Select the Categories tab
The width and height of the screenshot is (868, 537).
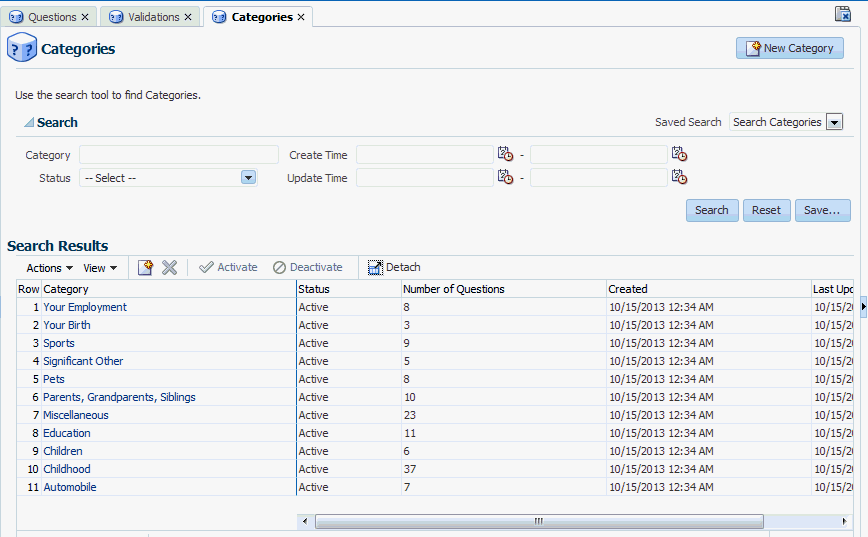(262, 17)
